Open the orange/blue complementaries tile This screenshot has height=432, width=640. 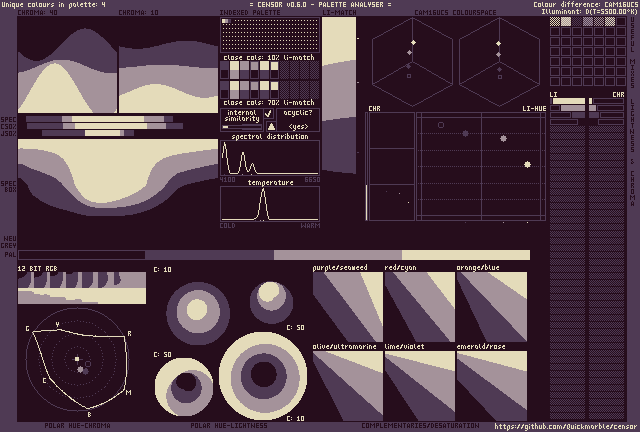[492, 307]
